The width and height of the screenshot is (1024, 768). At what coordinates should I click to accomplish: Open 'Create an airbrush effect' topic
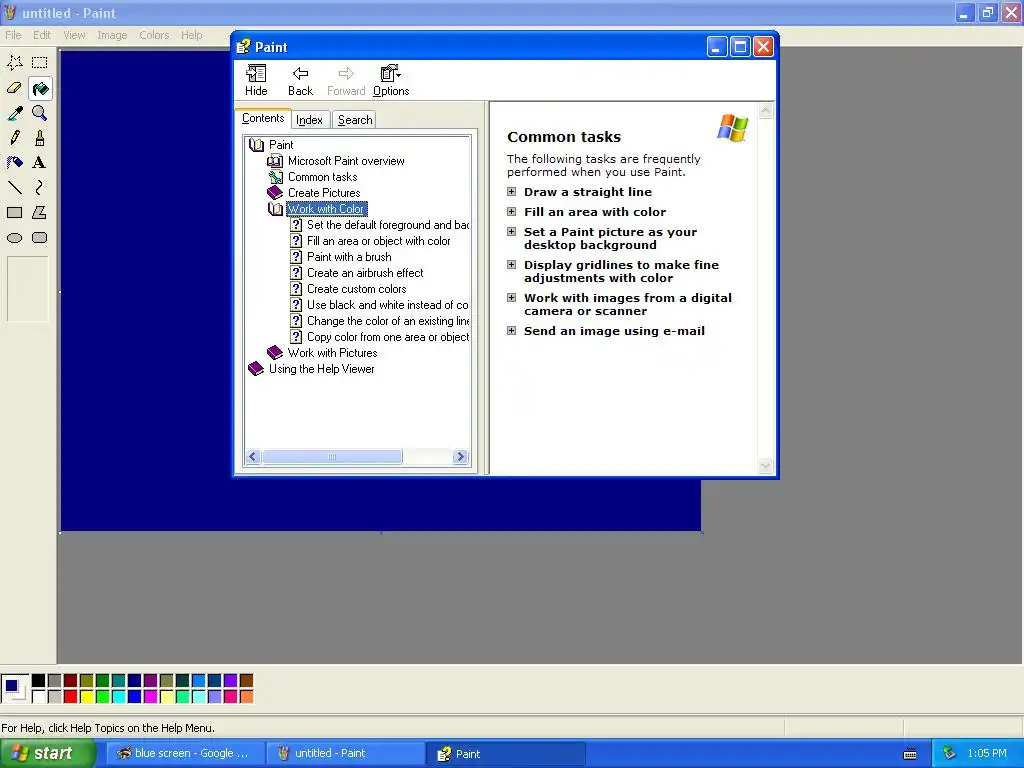point(365,273)
